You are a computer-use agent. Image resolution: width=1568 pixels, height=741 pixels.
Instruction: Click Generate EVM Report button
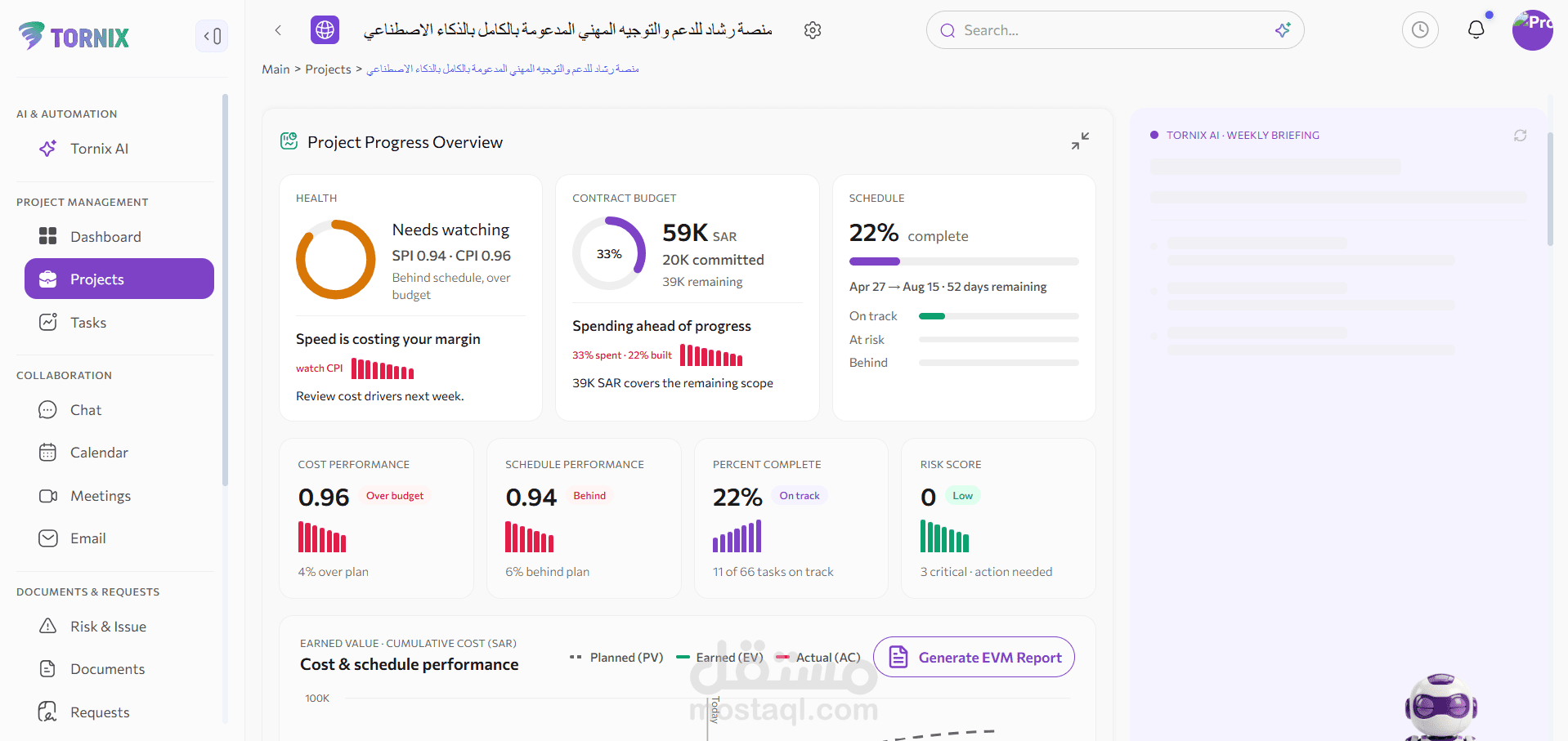974,657
